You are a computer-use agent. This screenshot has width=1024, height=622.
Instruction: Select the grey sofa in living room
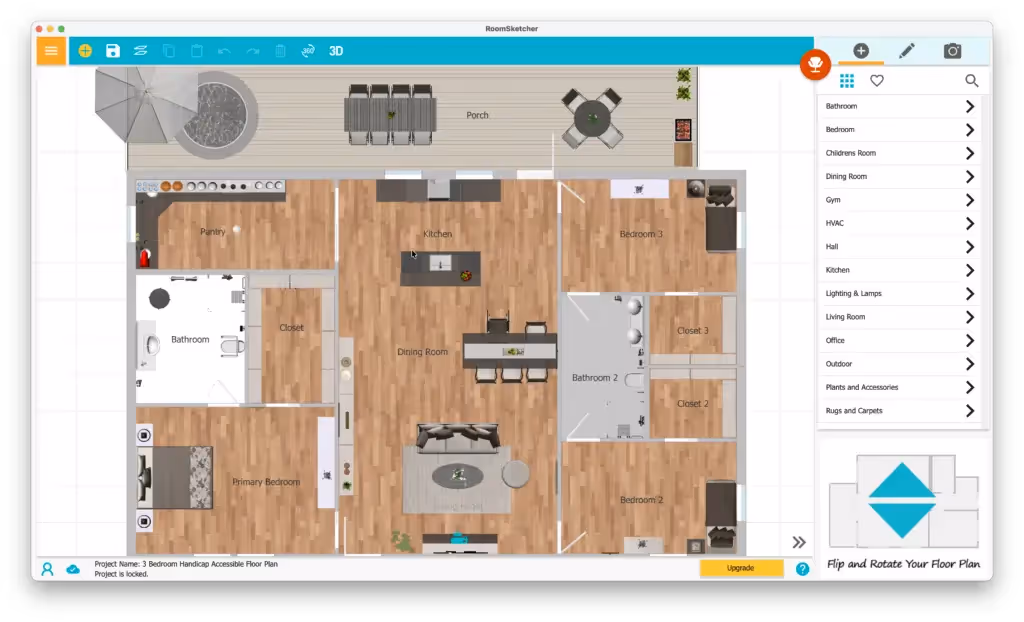click(x=458, y=436)
